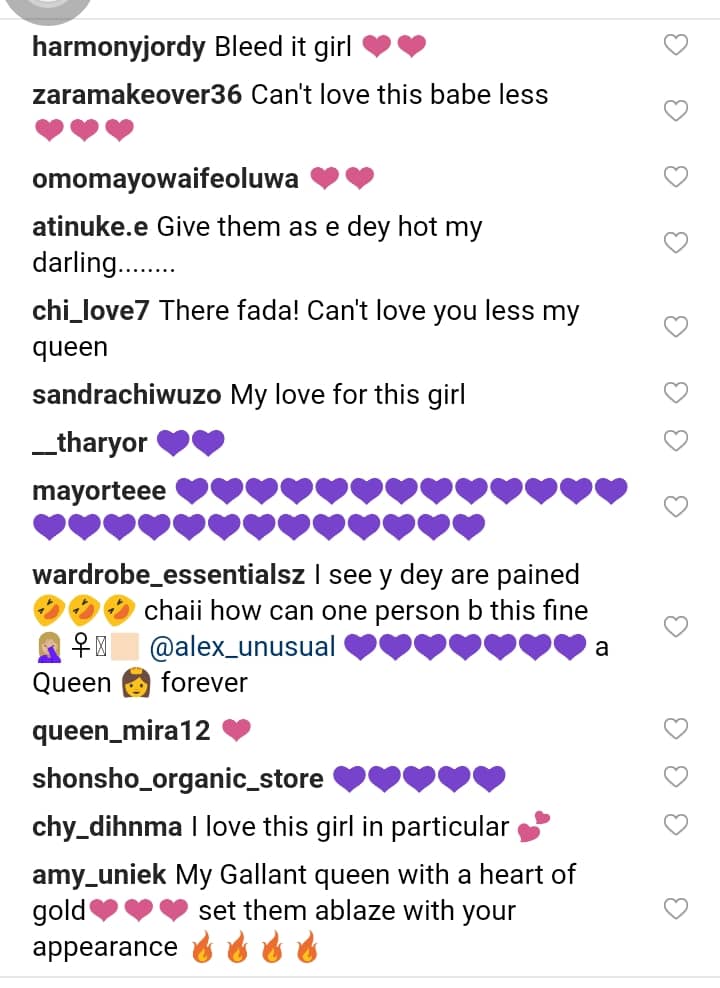Toggle like on shonsho_organic_store's comment

677,777
